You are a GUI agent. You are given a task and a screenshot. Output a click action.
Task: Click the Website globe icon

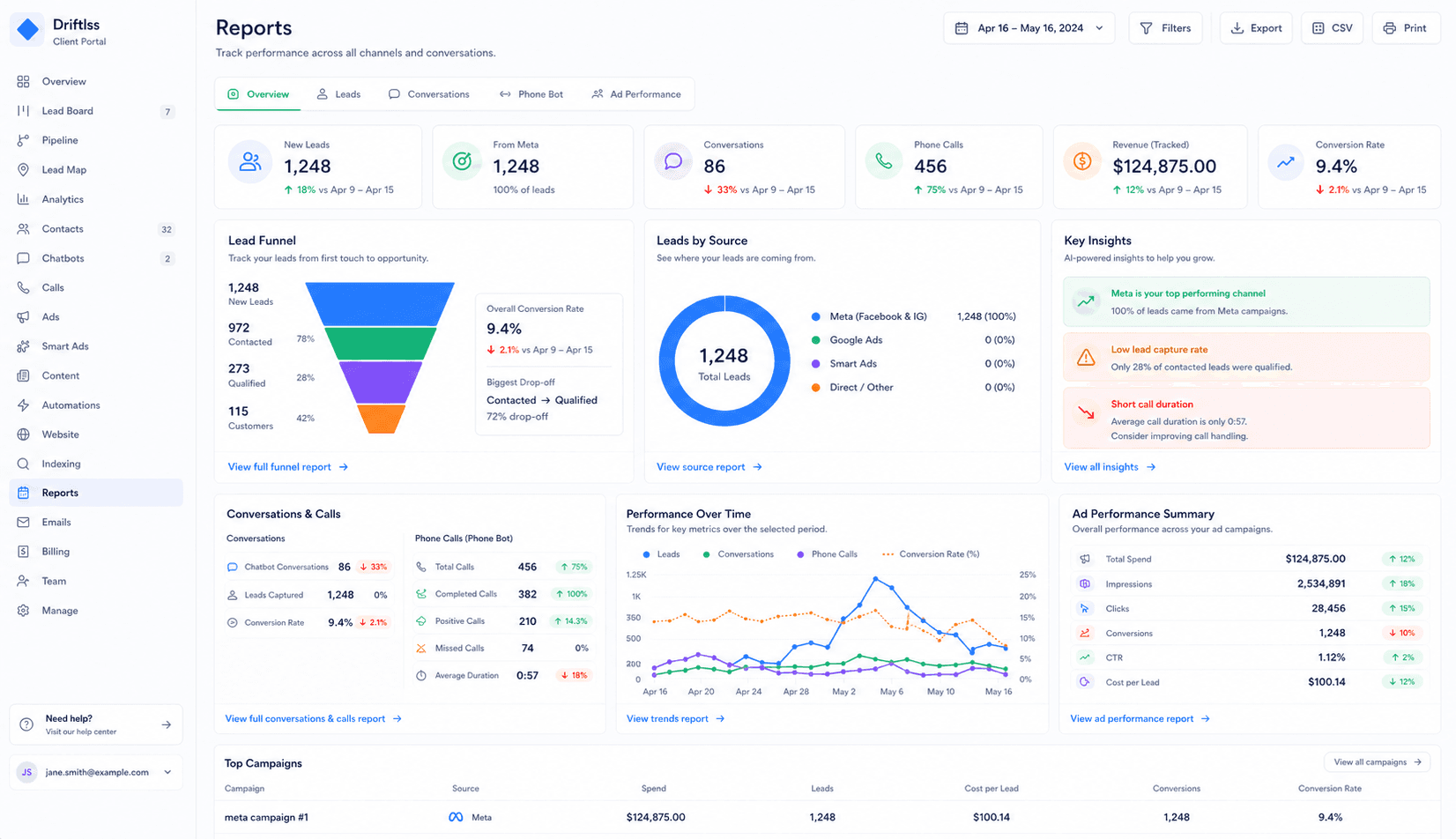(x=24, y=434)
